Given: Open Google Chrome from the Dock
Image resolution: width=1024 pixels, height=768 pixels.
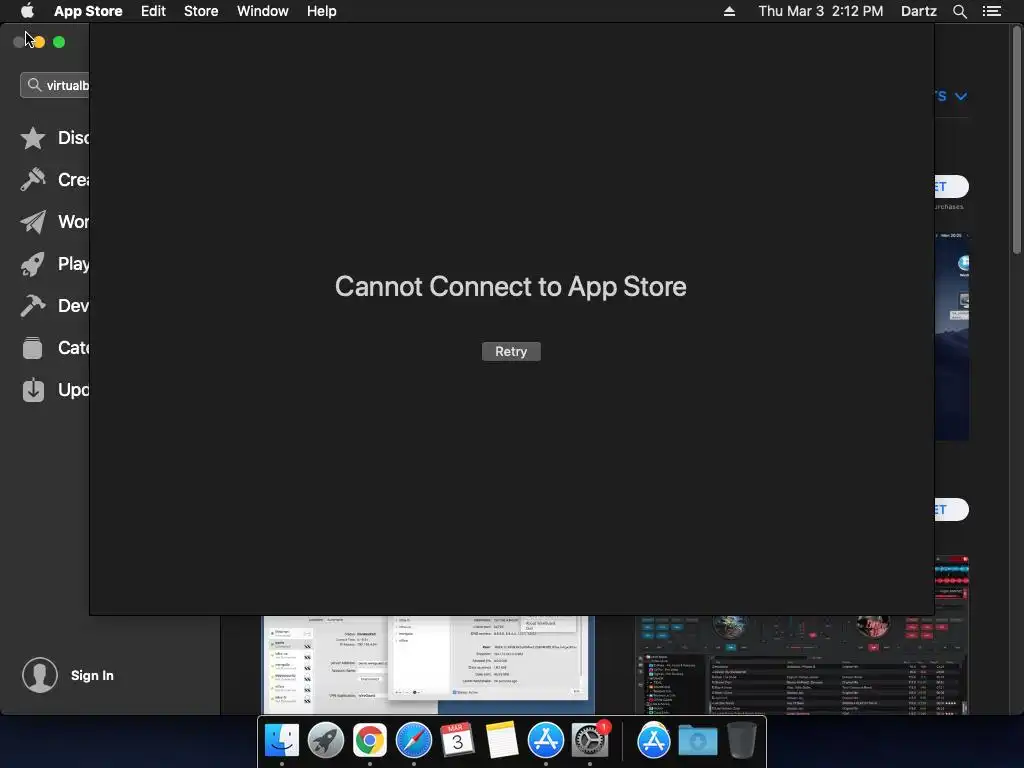Looking at the screenshot, I should point(370,741).
